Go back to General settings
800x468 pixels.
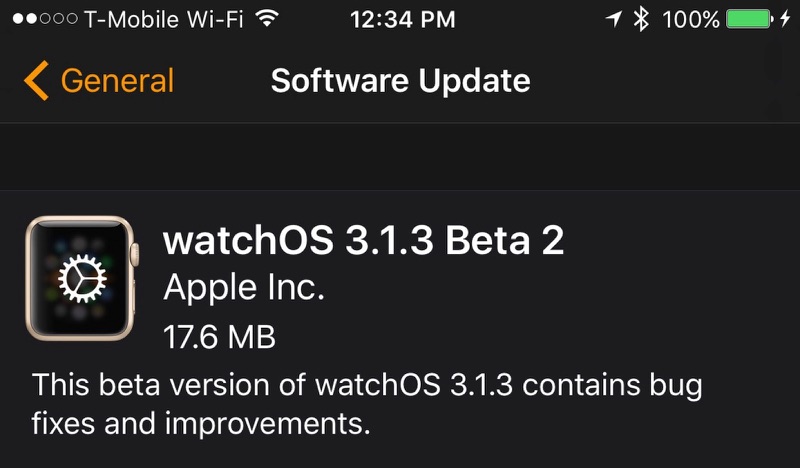click(x=116, y=81)
